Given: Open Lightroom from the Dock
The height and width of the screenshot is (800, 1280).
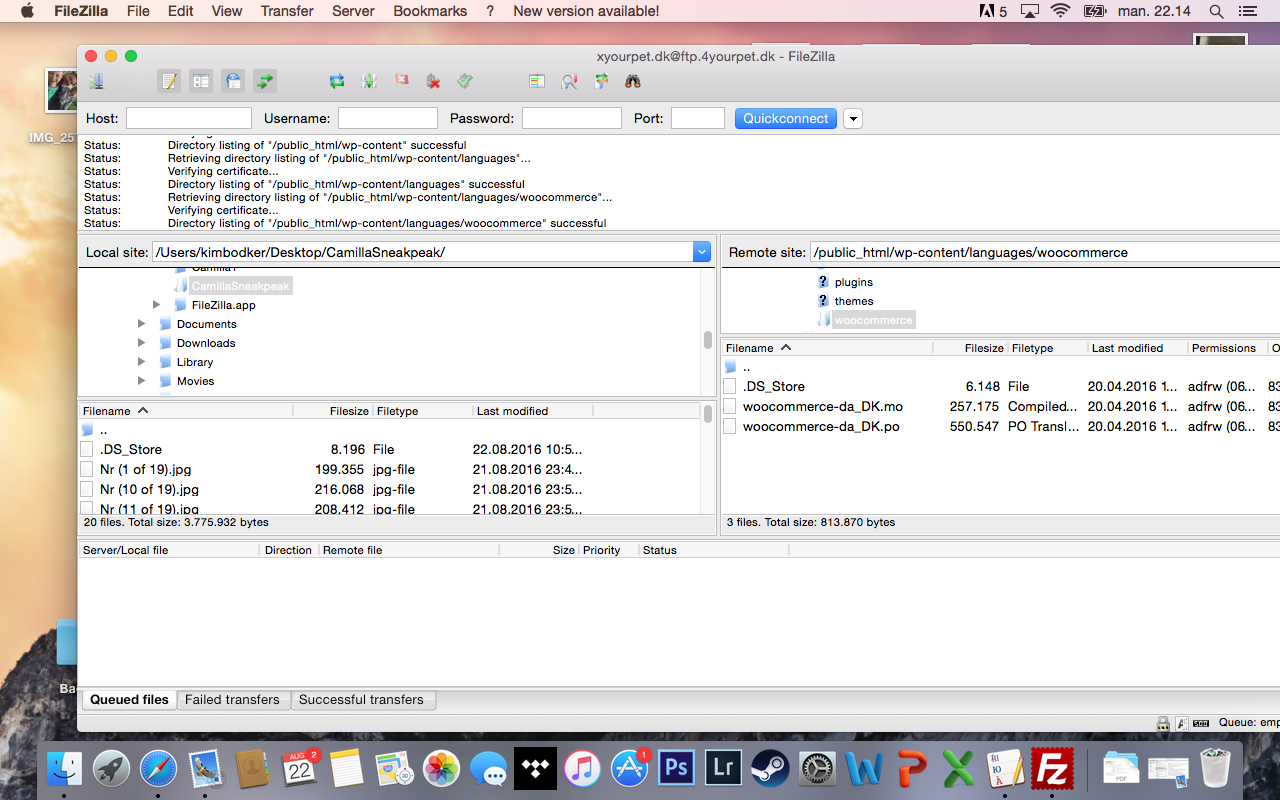Looking at the screenshot, I should click(x=723, y=768).
